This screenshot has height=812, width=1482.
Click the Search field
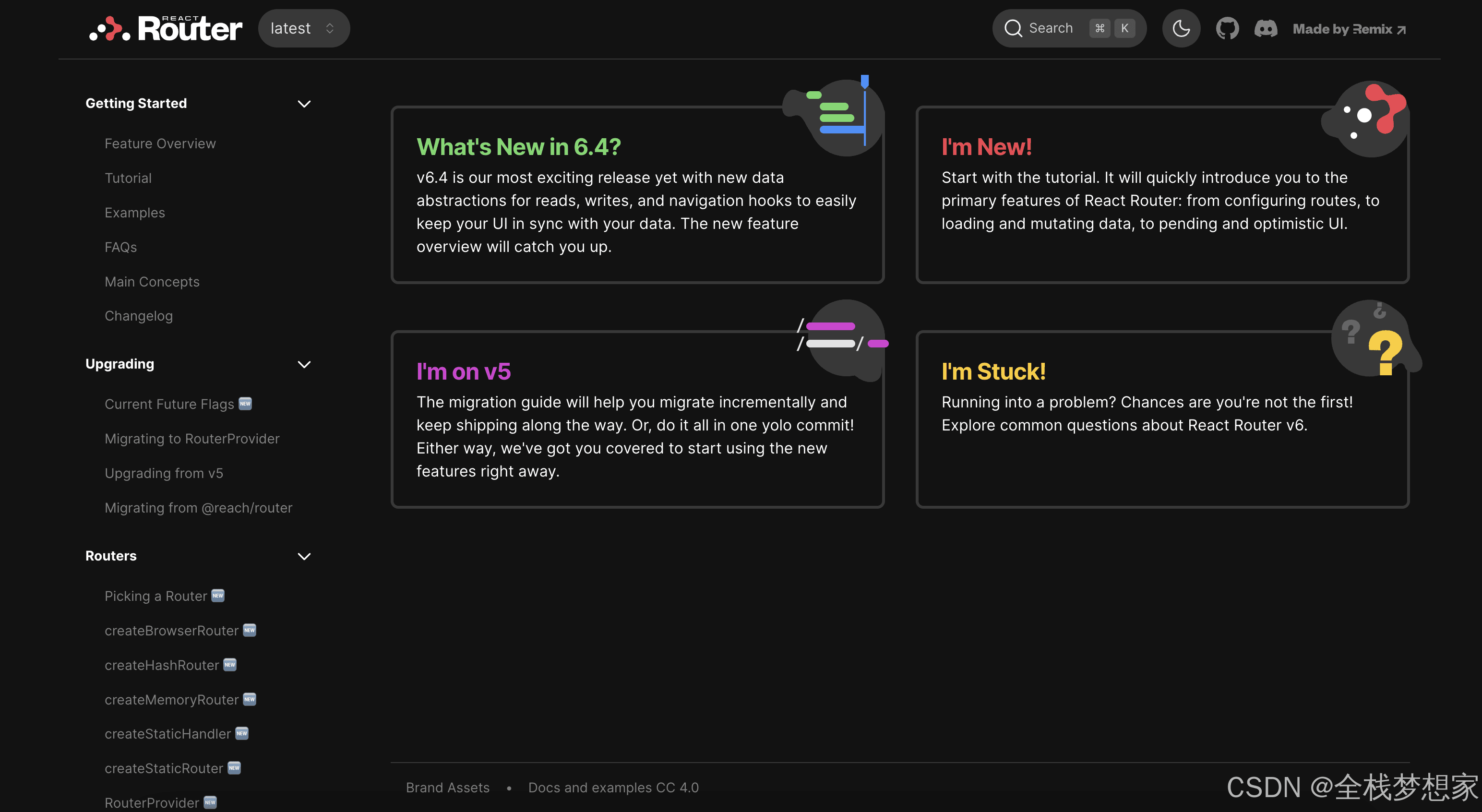point(1069,28)
